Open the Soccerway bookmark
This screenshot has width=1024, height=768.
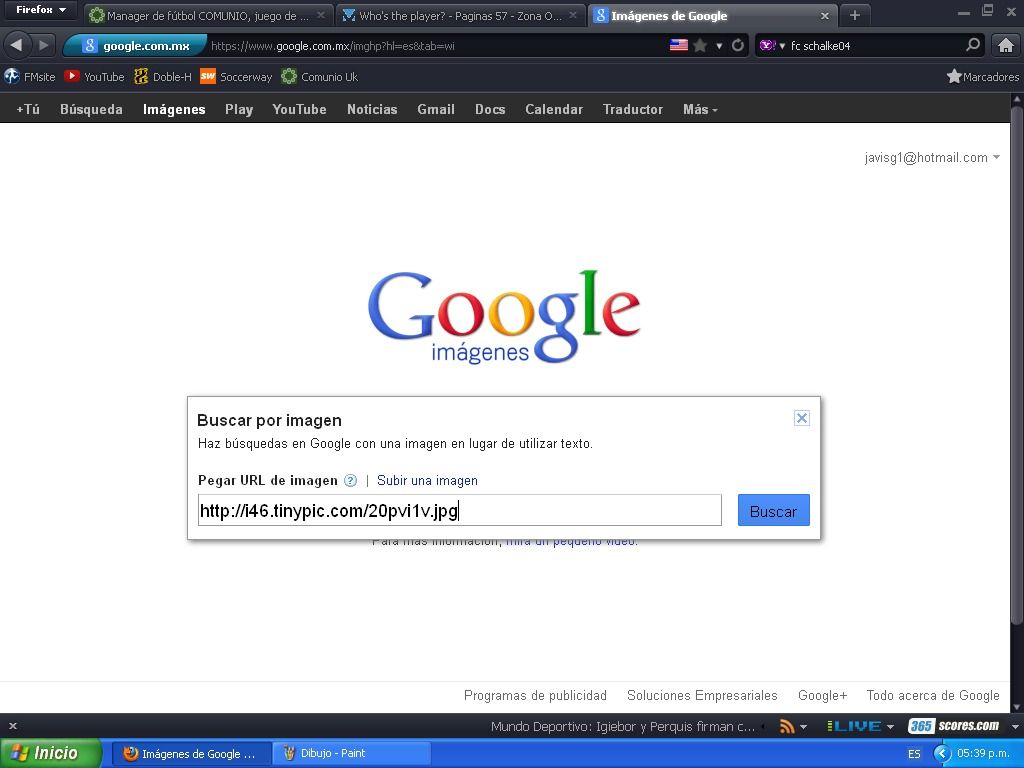236,77
